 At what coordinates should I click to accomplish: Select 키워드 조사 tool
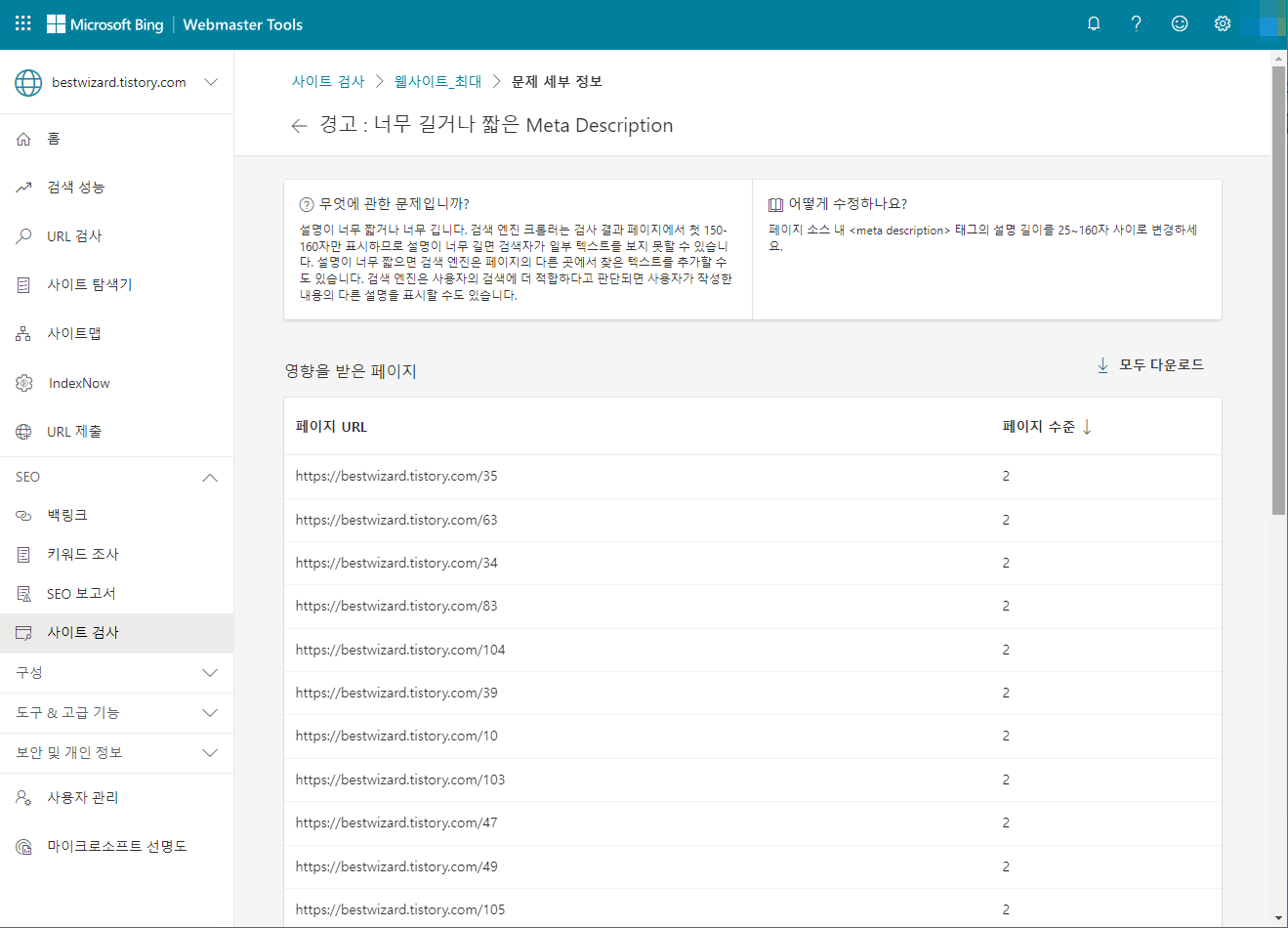(85, 554)
